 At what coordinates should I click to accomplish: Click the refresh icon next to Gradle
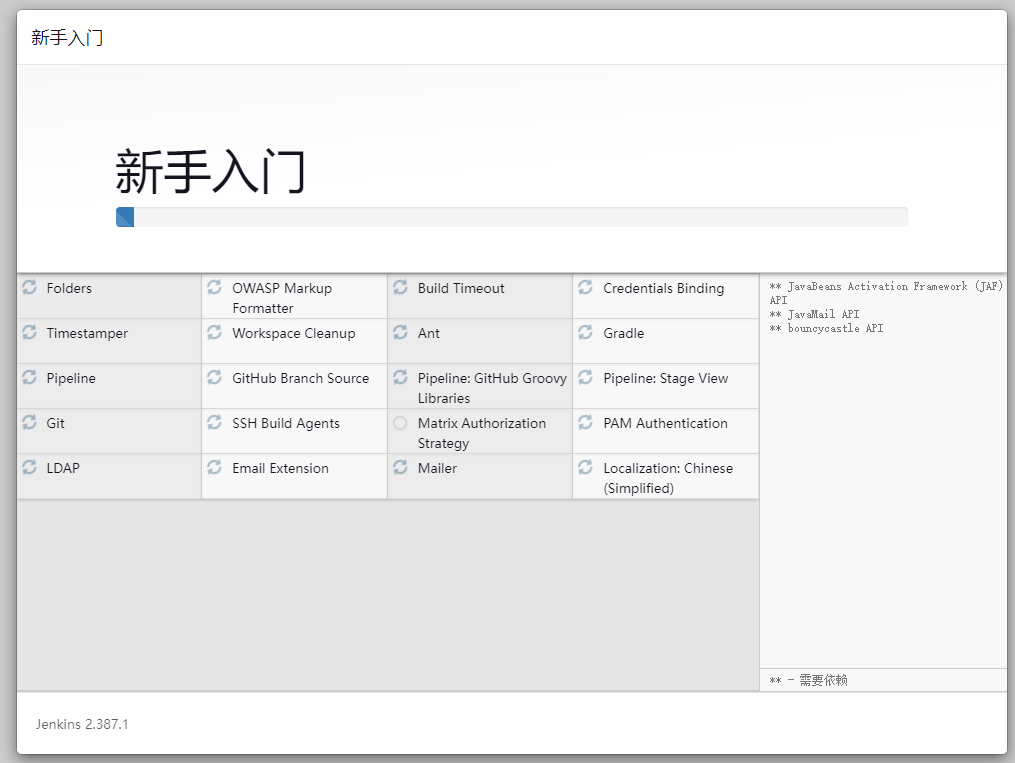(x=585, y=333)
